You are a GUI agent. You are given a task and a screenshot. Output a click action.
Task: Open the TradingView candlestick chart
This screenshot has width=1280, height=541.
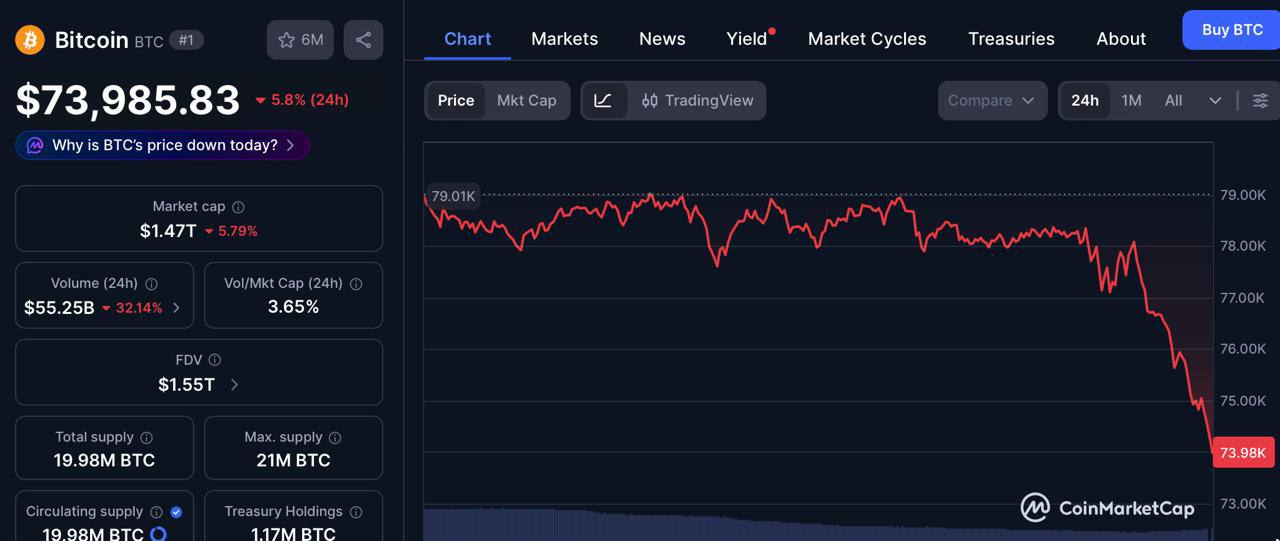tap(697, 101)
